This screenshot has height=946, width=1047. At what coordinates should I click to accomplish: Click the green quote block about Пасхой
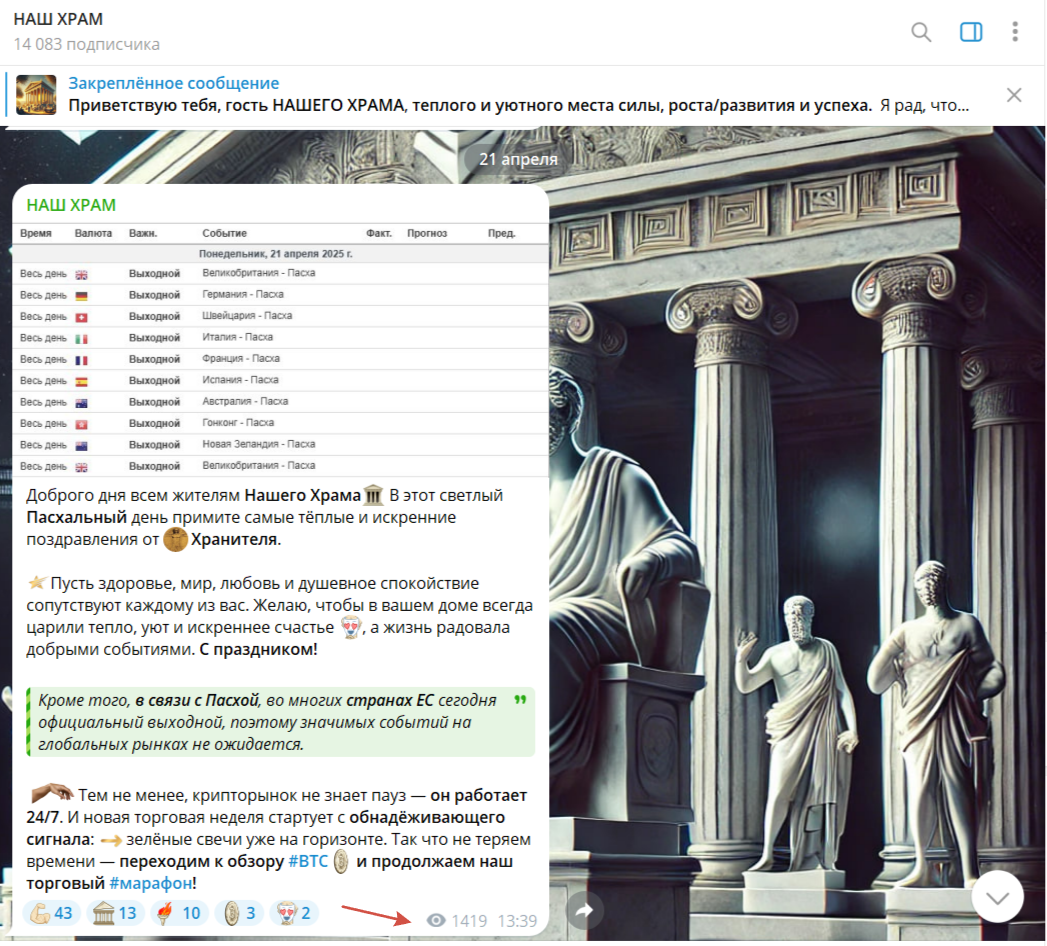280,722
